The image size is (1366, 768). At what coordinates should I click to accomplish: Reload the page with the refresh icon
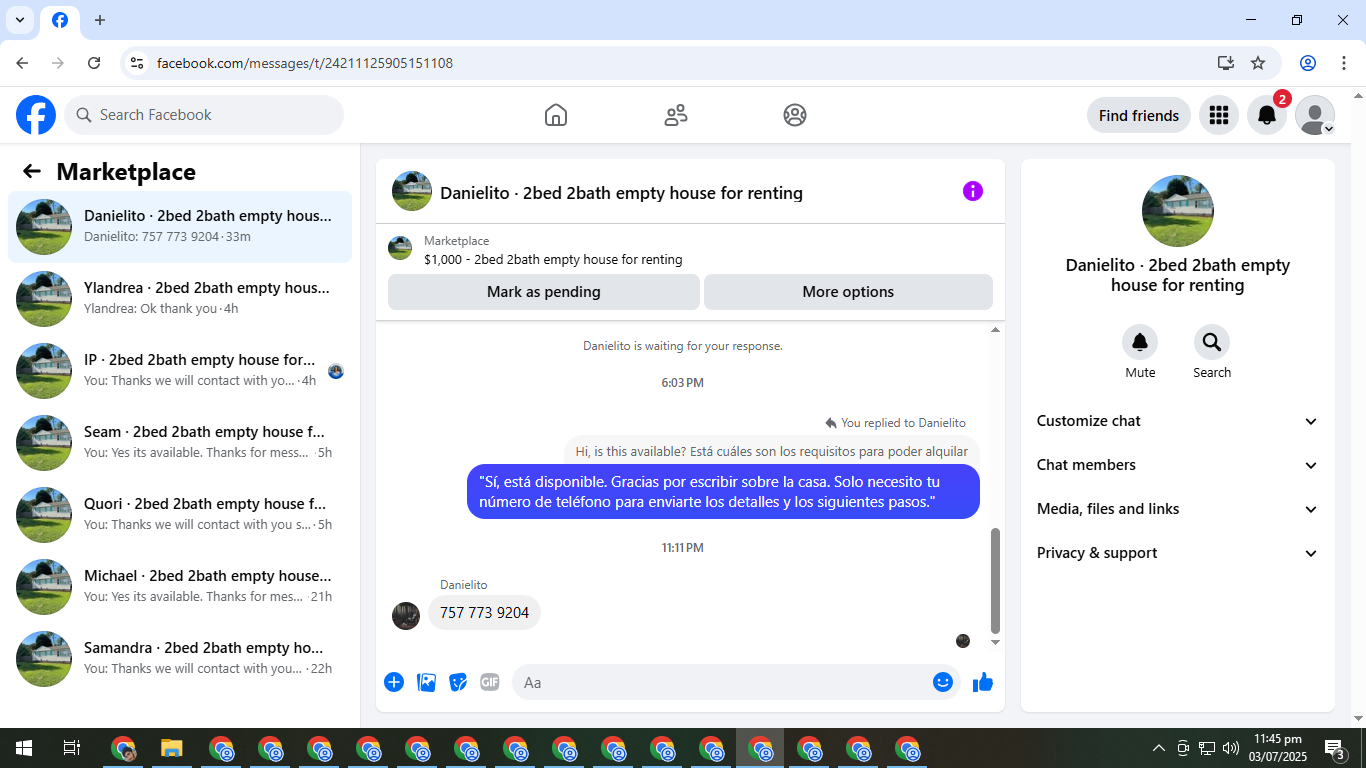tap(94, 63)
